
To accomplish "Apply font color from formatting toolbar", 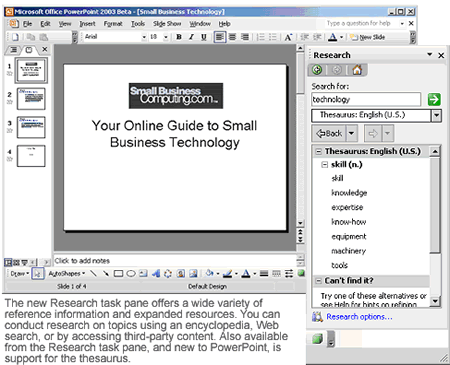I will pyautogui.click(x=333, y=37).
